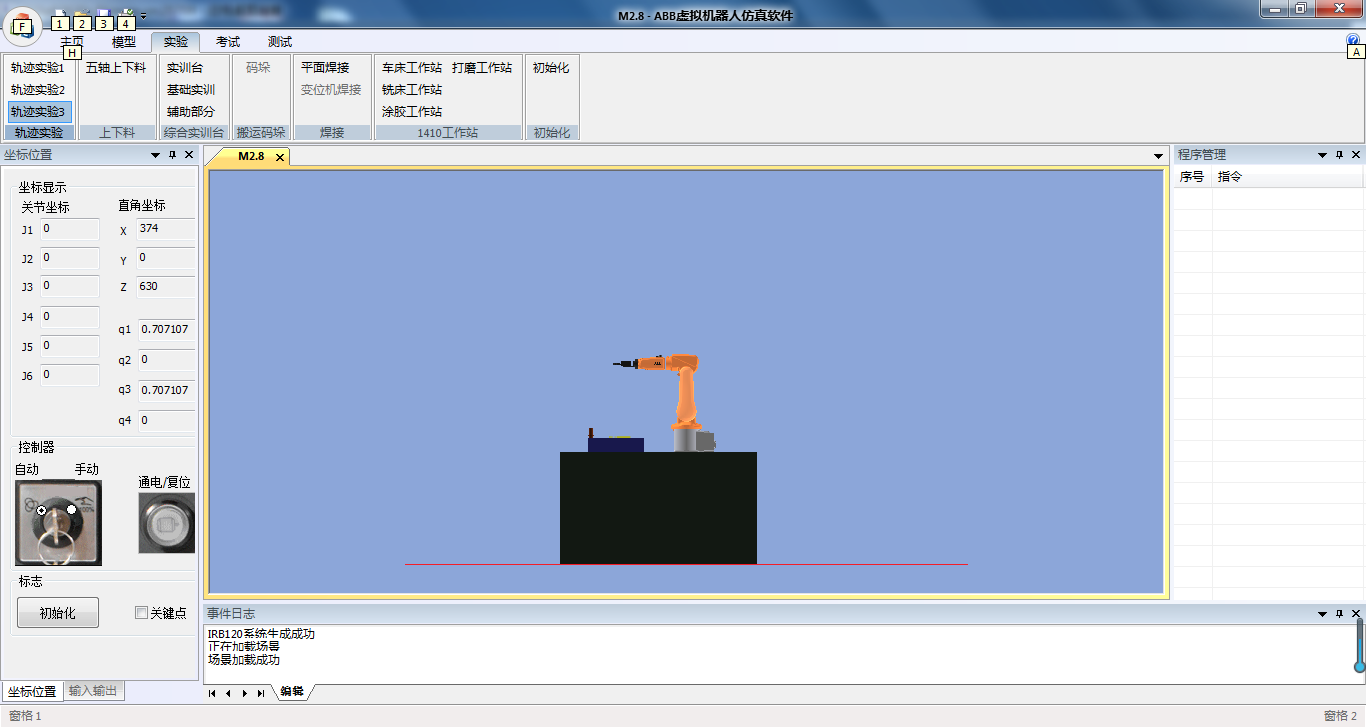
Task: Click 铣床工作站 in the ribbon
Action: (412, 90)
